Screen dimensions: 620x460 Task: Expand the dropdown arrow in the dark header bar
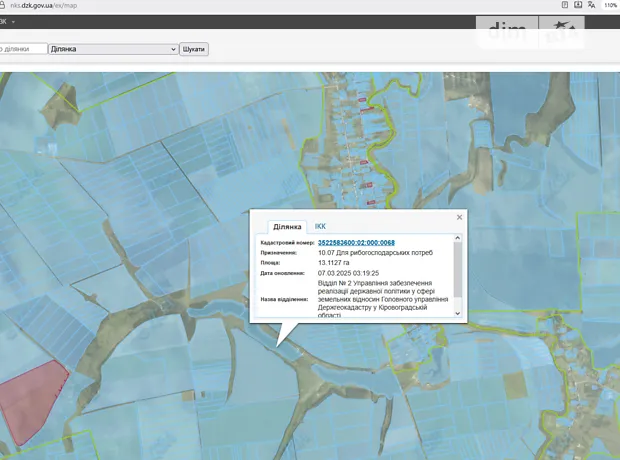14,21
